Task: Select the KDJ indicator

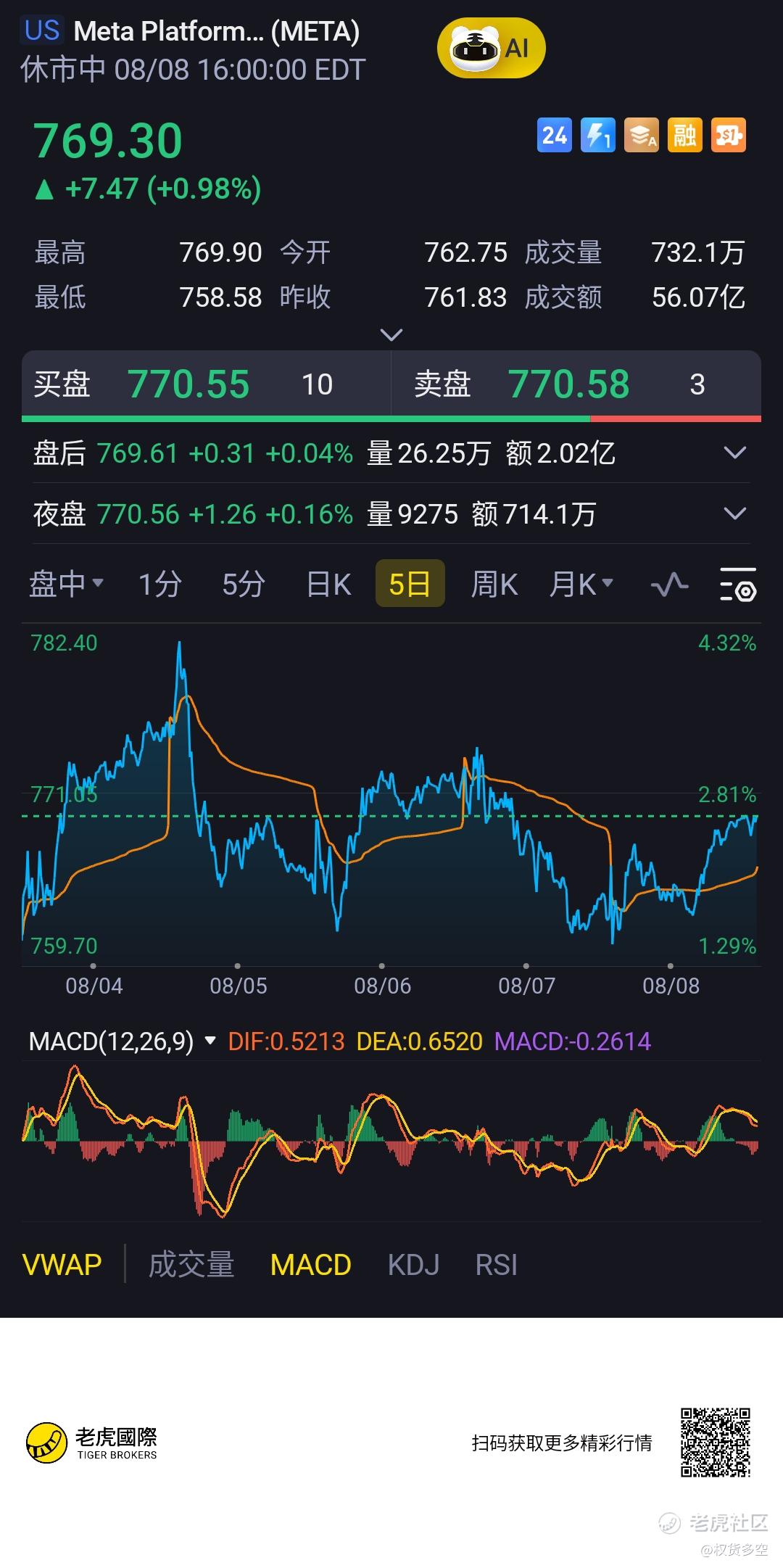Action: (413, 1265)
